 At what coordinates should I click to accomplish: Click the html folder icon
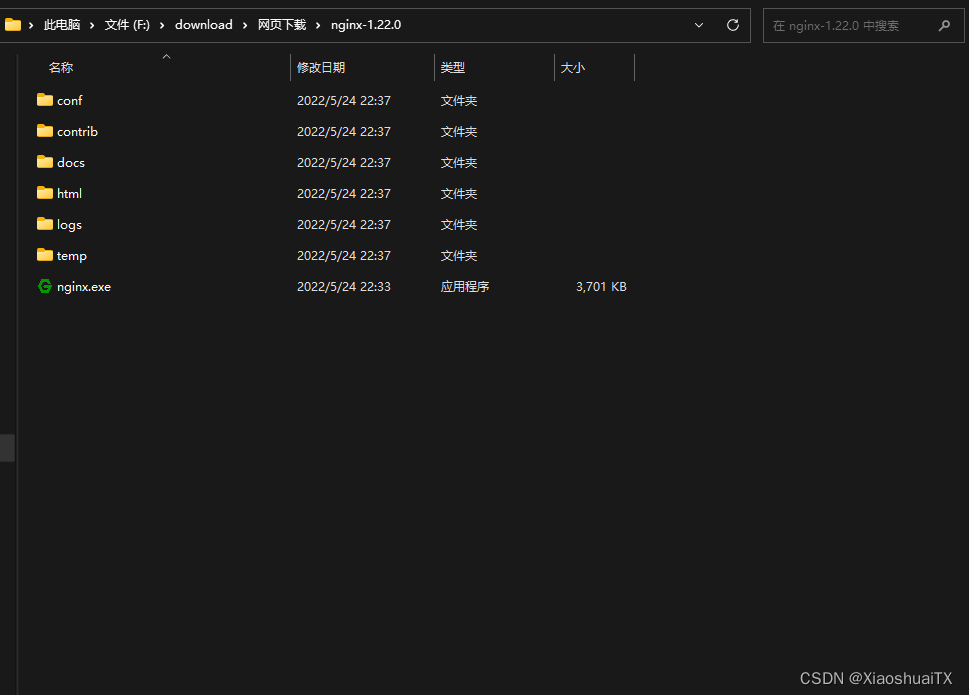point(44,193)
